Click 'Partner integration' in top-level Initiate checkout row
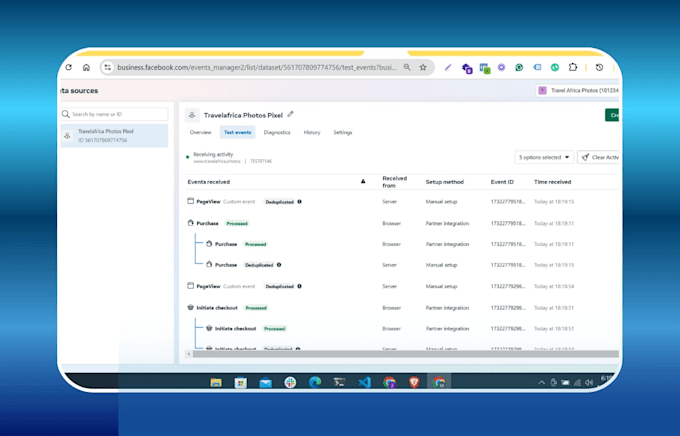This screenshot has width=680, height=436. [447, 308]
